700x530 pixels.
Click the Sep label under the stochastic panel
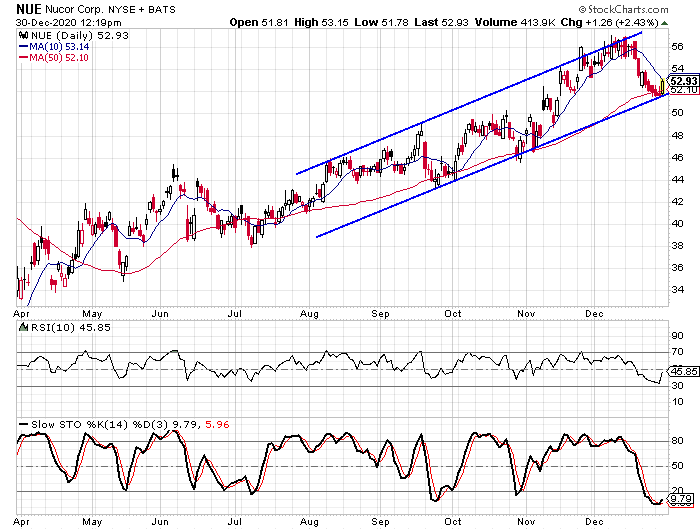coord(380,522)
